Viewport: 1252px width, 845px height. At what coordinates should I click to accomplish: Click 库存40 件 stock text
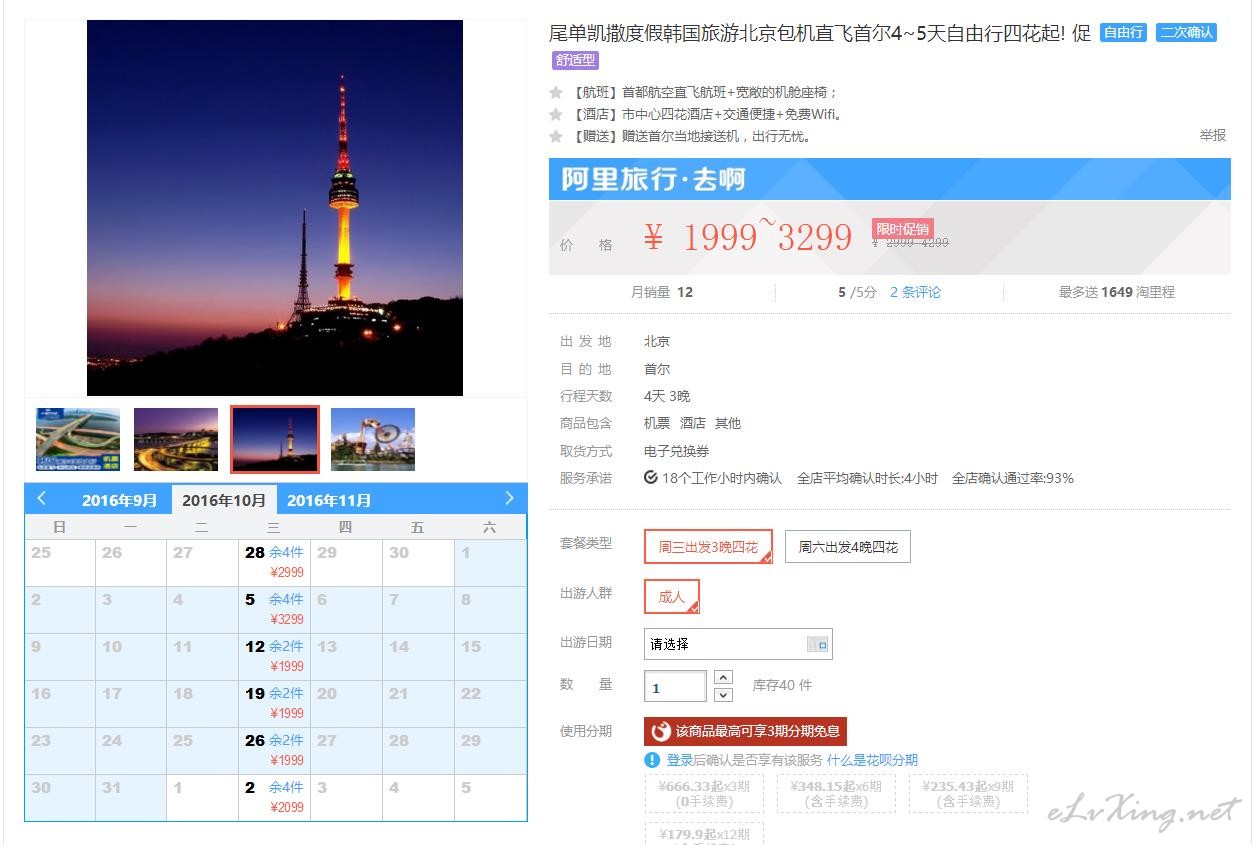782,685
